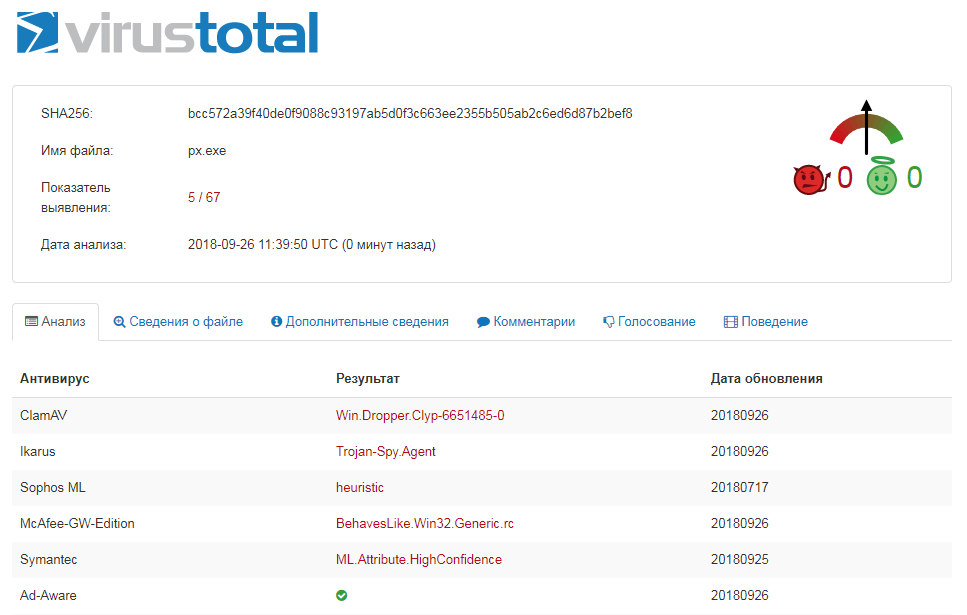The image size is (967, 615).
Task: Click the ClamAV antivirus name
Action: click(x=43, y=415)
